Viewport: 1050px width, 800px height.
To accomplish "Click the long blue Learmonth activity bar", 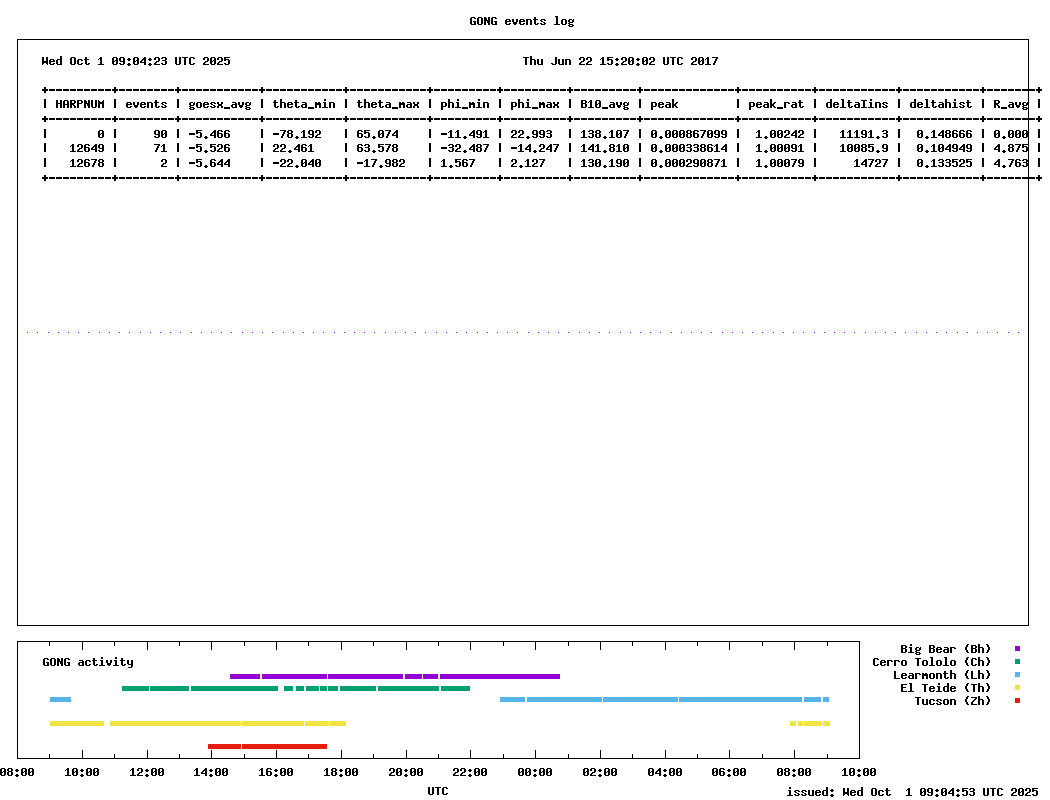I will click(664, 700).
